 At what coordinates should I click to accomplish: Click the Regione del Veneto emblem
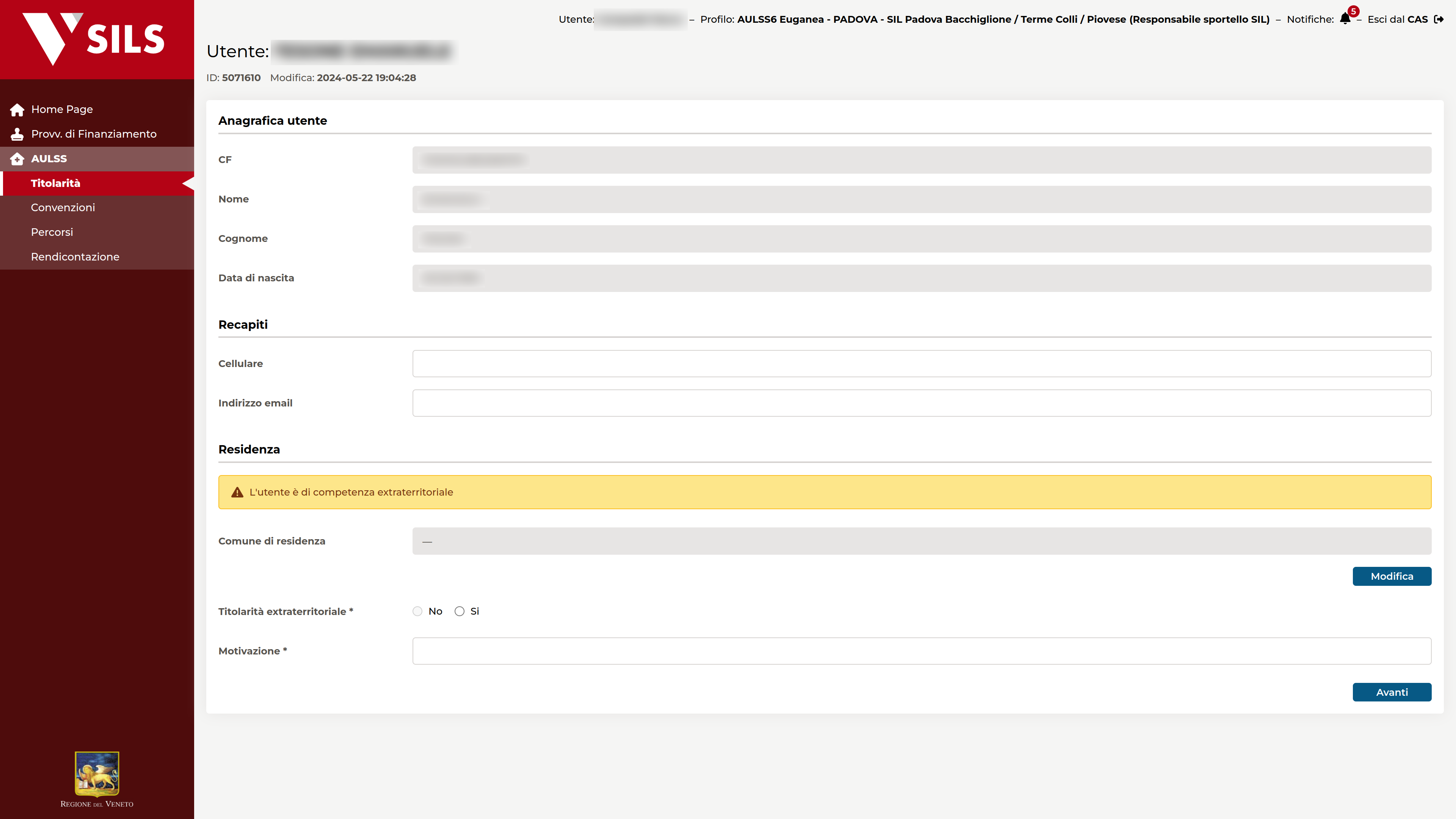click(97, 774)
